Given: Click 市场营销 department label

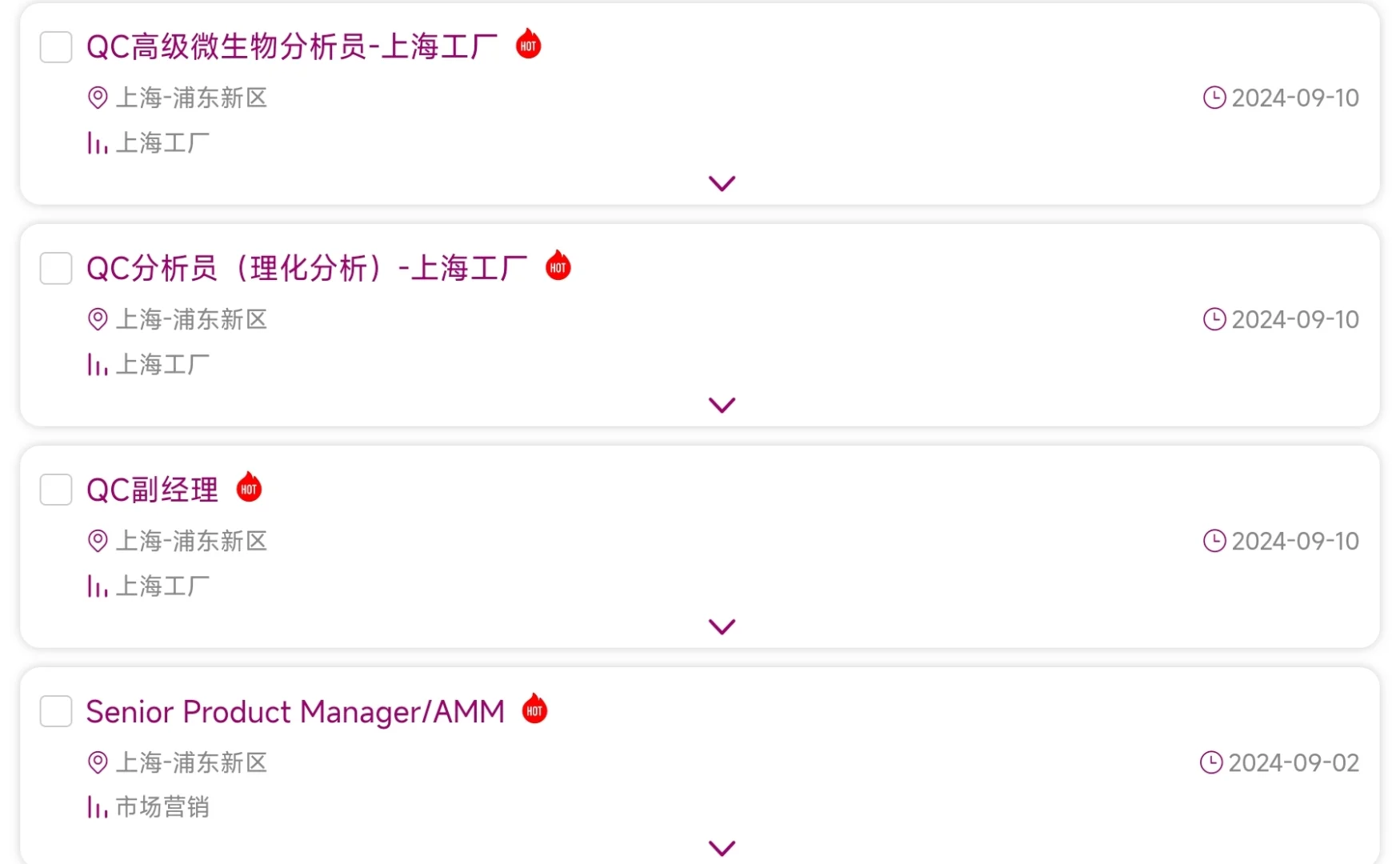Looking at the screenshot, I should coord(162,807).
